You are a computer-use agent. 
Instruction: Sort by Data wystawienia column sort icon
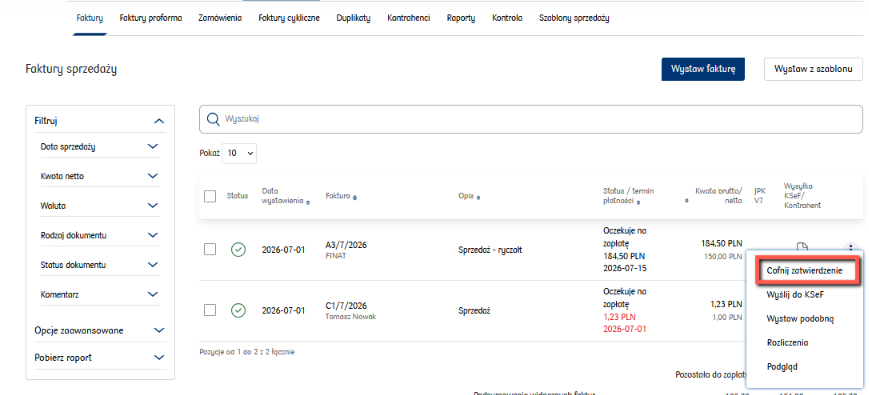tap(308, 203)
